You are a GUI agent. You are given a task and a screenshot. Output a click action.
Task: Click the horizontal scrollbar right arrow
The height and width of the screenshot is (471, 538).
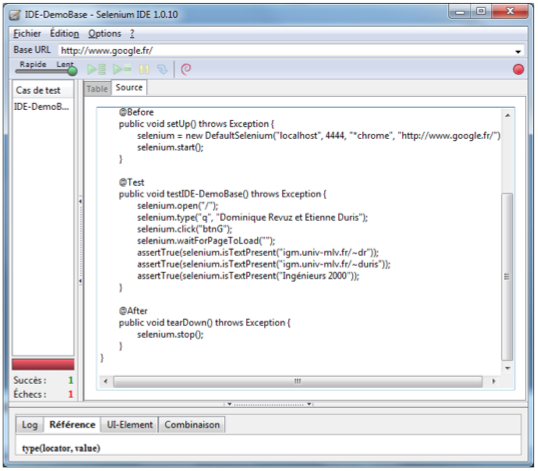(494, 381)
